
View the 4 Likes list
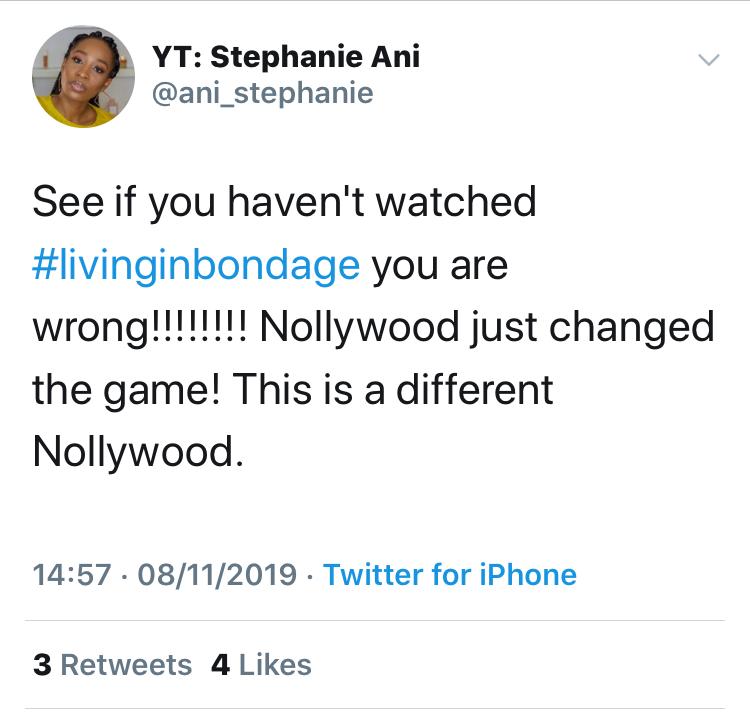pyautogui.click(x=261, y=664)
